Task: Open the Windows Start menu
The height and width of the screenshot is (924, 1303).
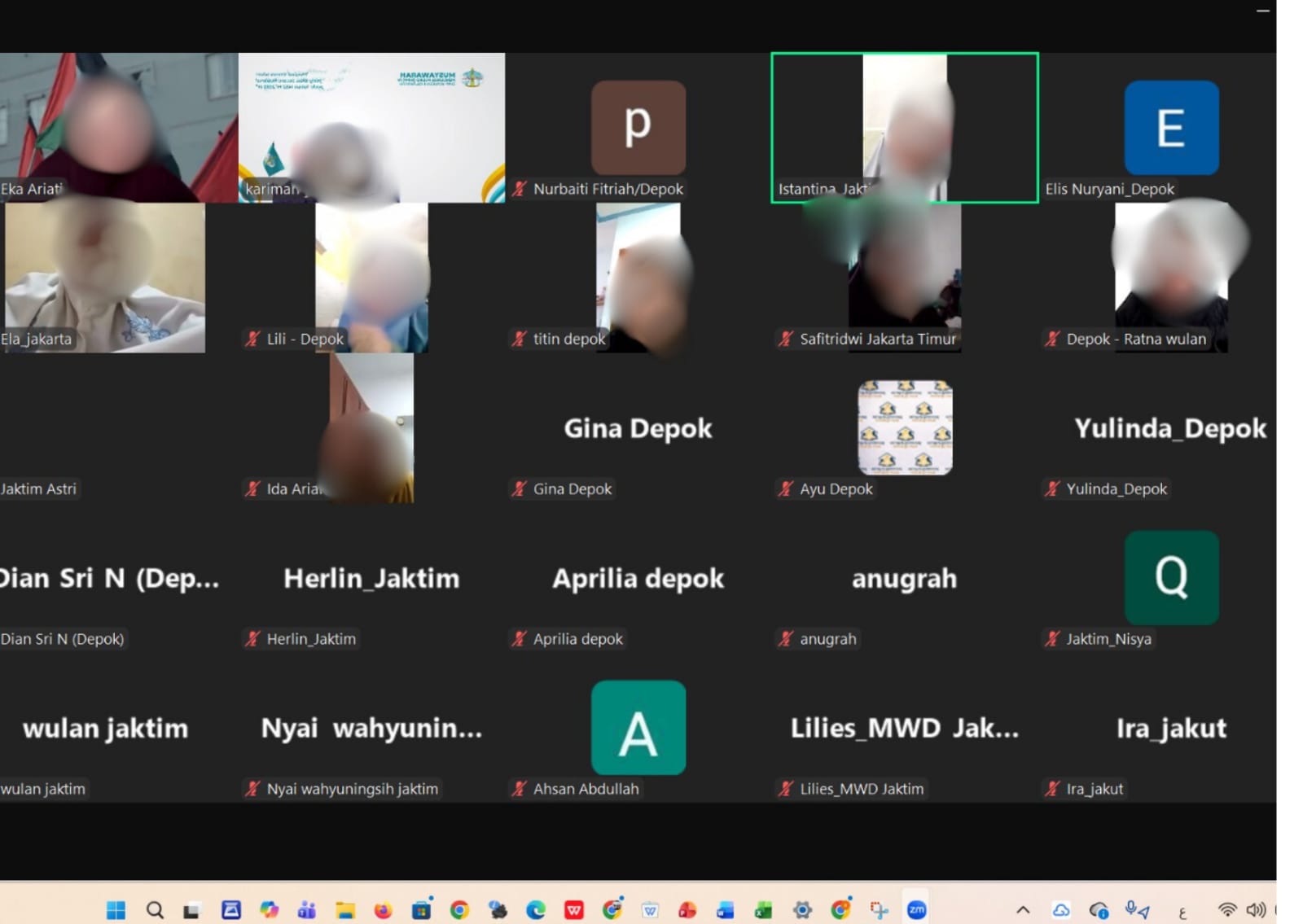Action: click(116, 909)
